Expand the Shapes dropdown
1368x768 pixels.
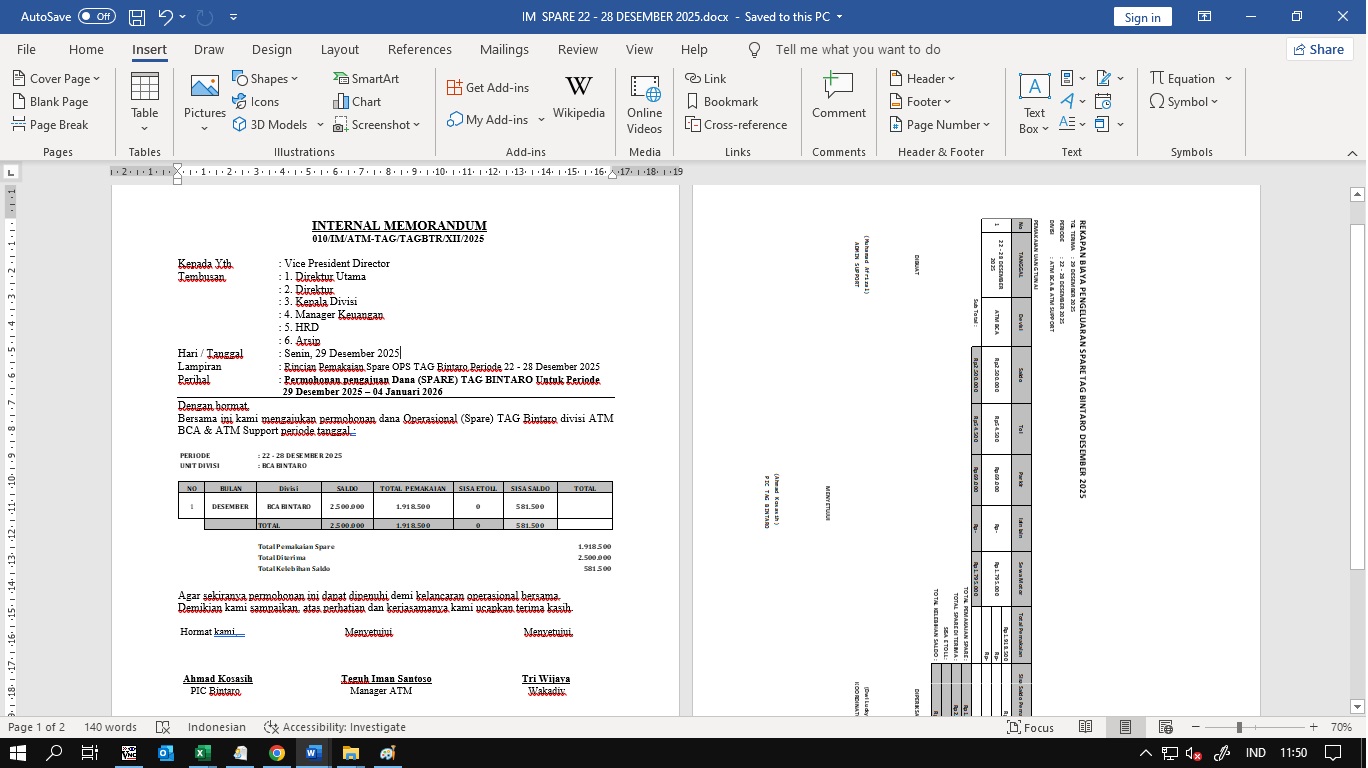pos(266,78)
